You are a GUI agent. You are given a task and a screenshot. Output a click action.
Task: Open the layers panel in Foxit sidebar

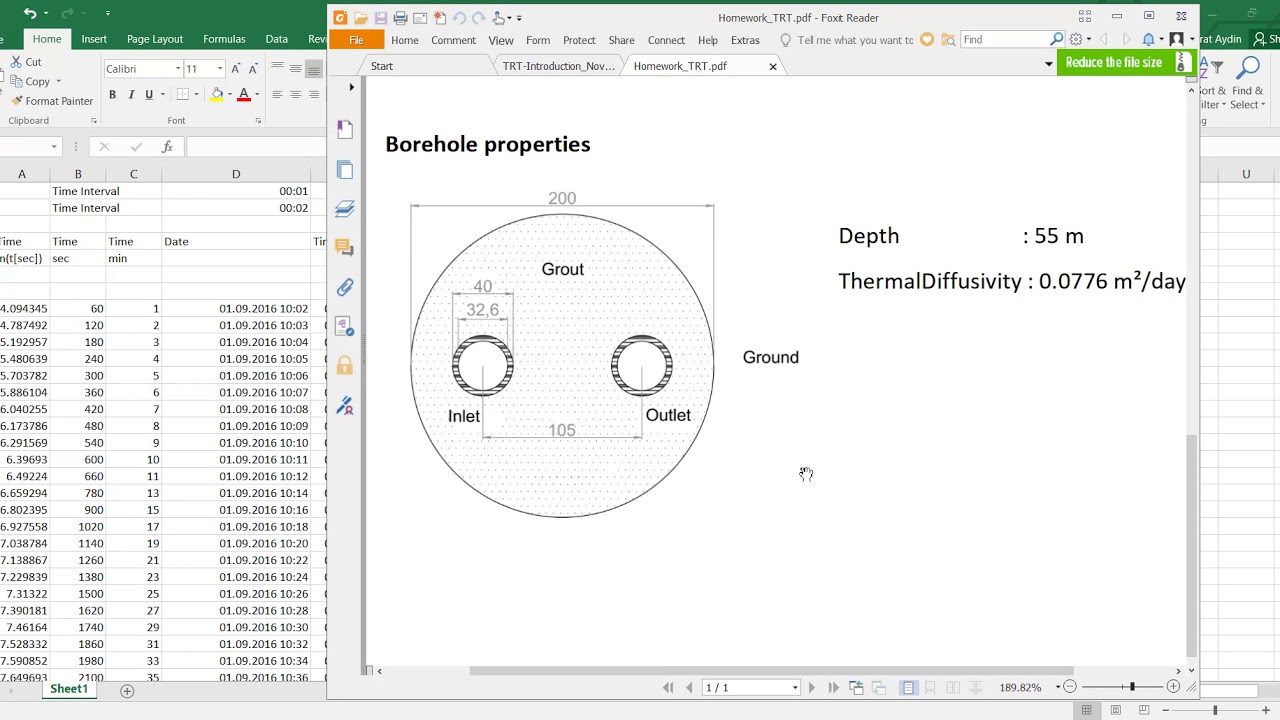click(x=345, y=208)
